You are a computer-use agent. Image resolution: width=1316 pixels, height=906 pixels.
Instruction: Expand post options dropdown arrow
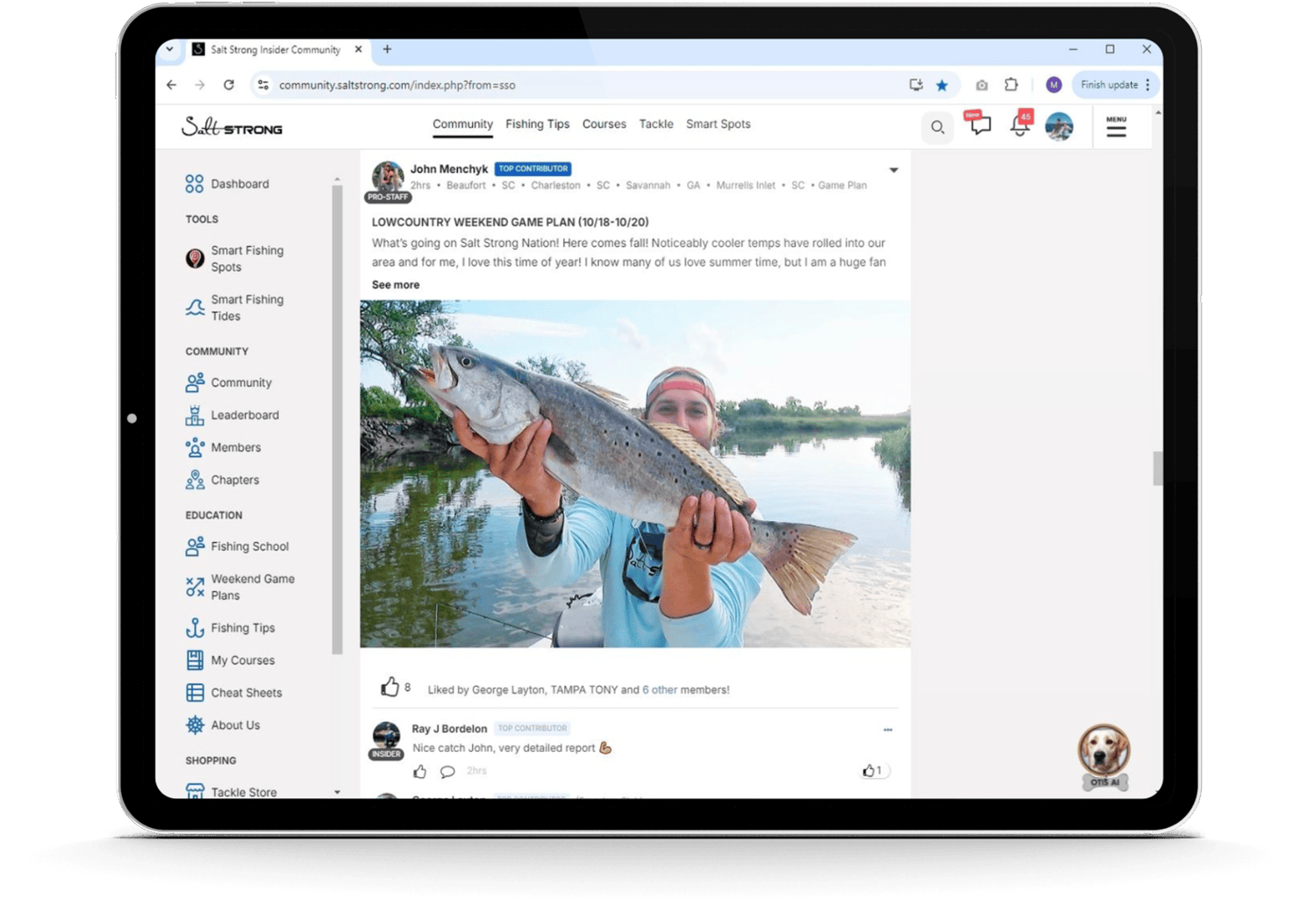coord(893,170)
